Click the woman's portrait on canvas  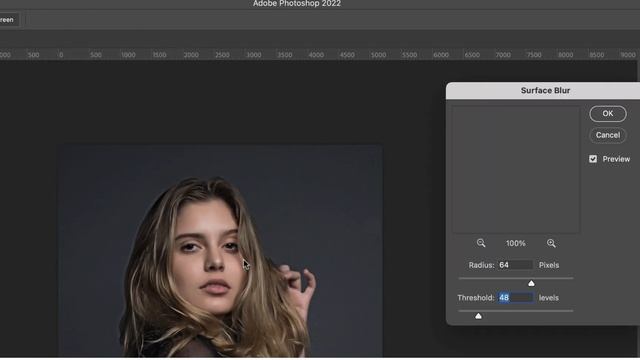coord(220,250)
